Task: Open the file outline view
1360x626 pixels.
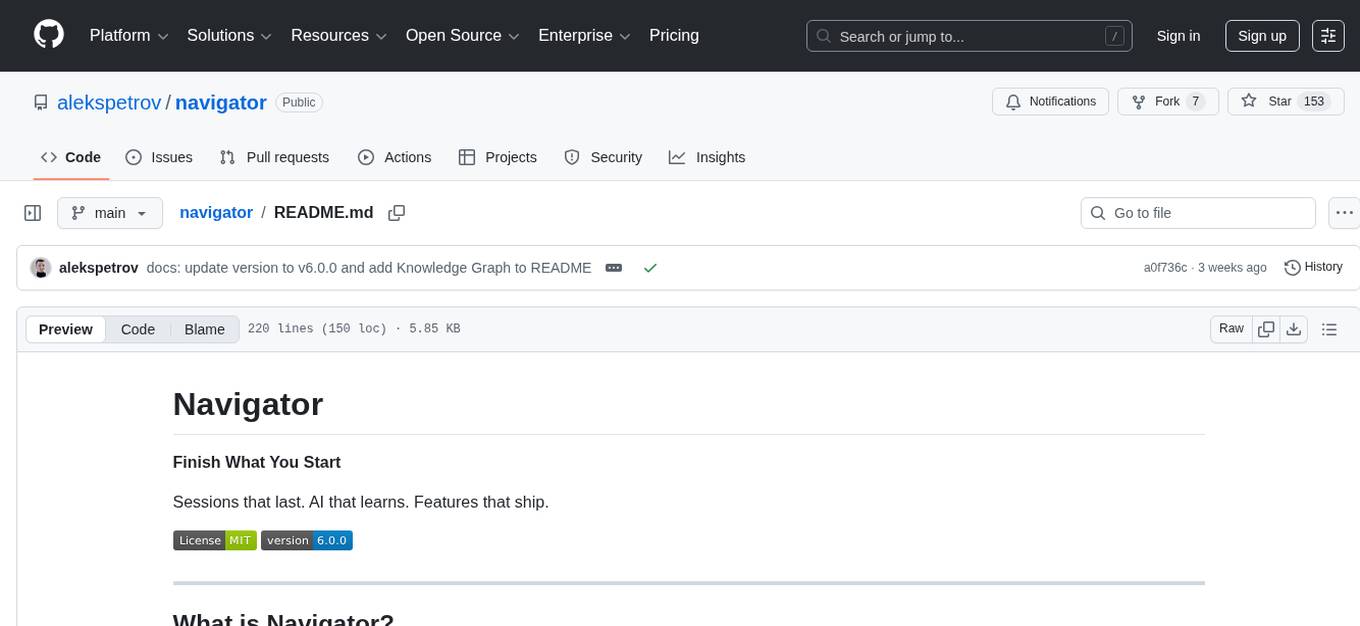Action: point(1330,328)
